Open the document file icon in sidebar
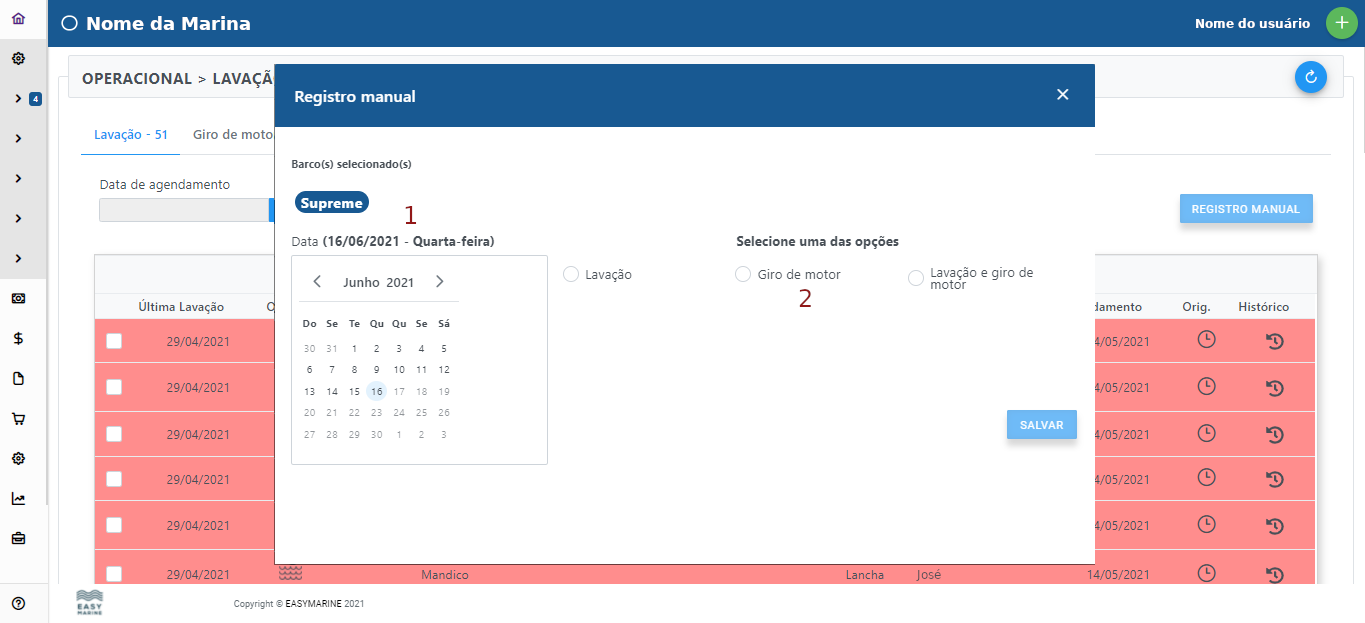Image resolution: width=1365 pixels, height=623 pixels. (18, 379)
